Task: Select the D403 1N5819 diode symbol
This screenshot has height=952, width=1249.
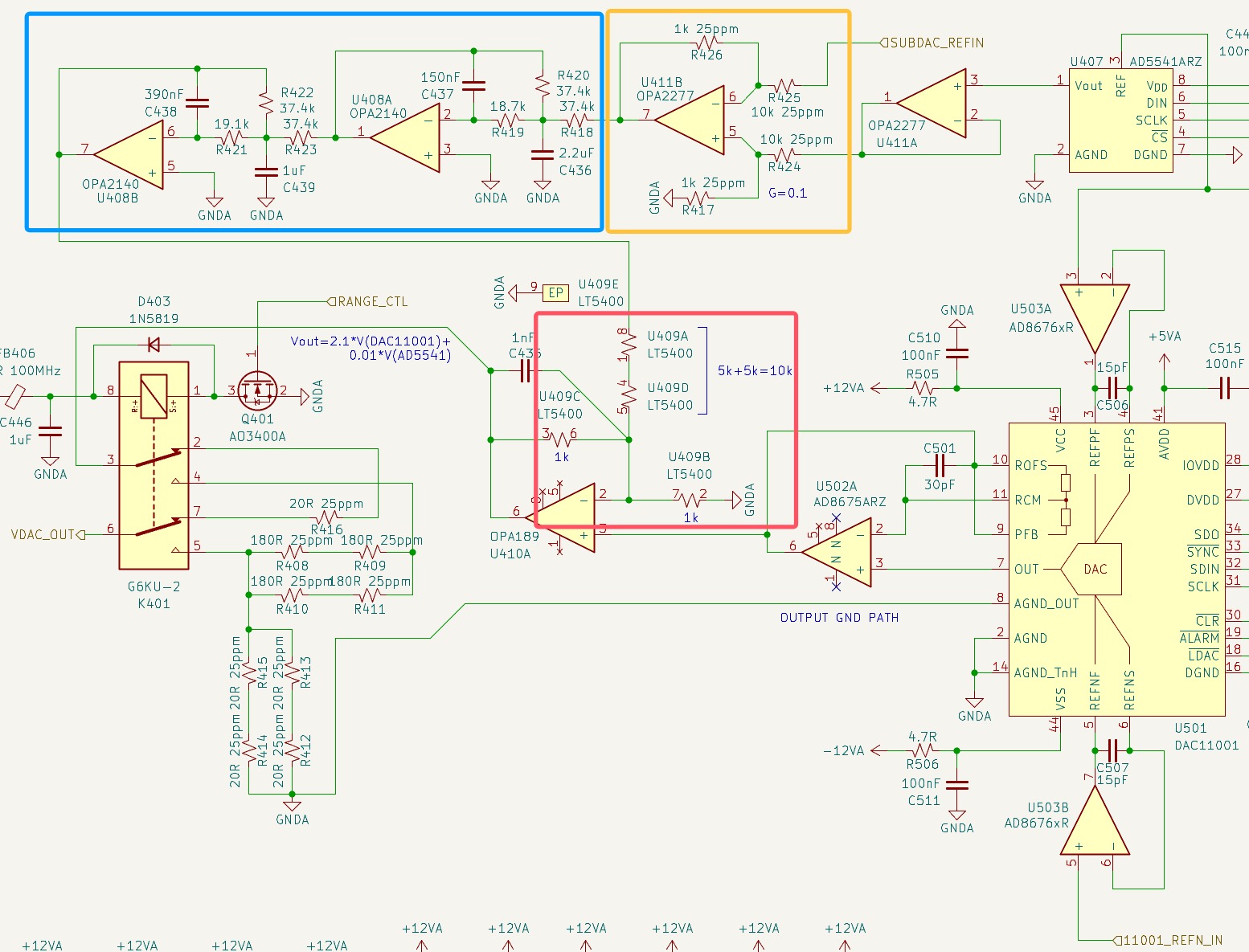Action: click(154, 345)
